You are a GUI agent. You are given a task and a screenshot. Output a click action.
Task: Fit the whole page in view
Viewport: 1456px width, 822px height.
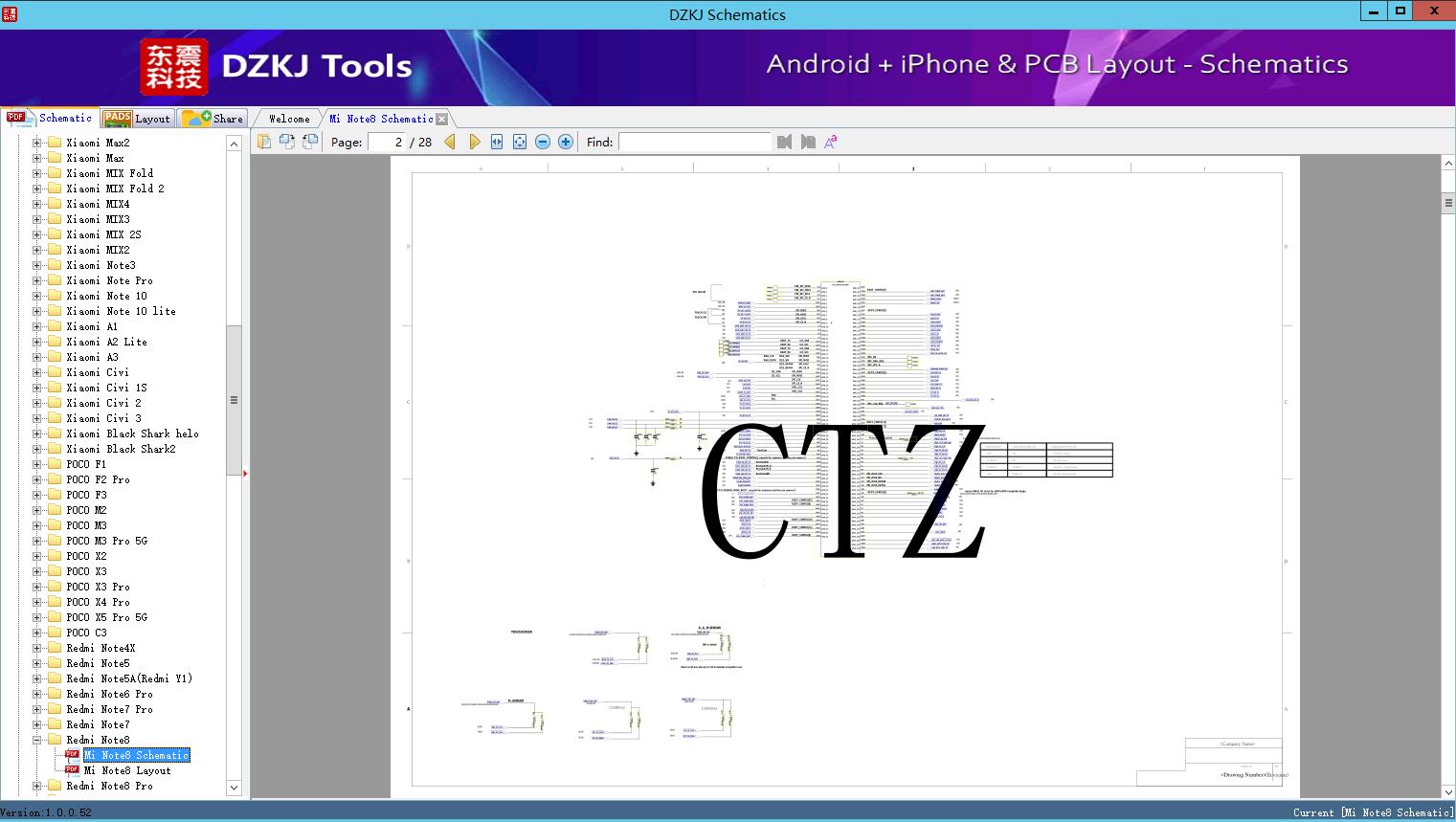coord(520,142)
